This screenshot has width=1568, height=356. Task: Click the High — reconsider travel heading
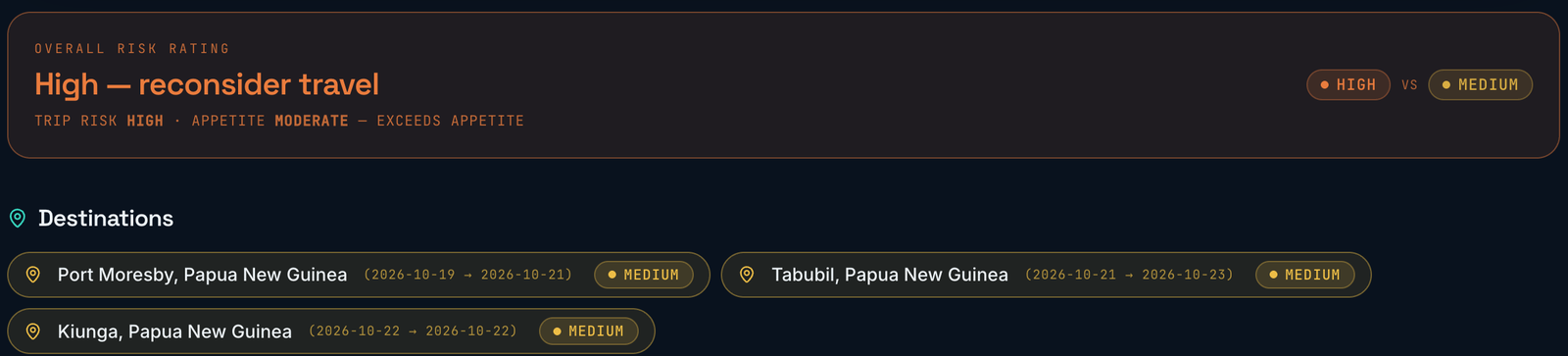pos(207,84)
